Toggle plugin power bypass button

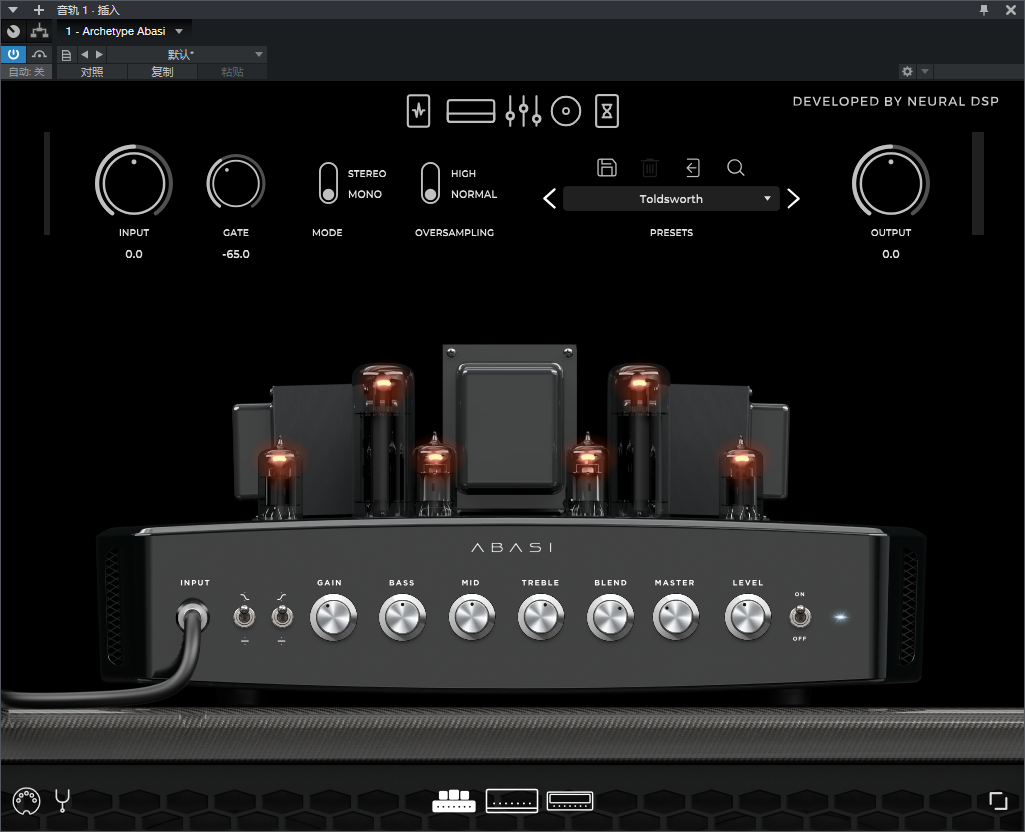click(x=13, y=54)
